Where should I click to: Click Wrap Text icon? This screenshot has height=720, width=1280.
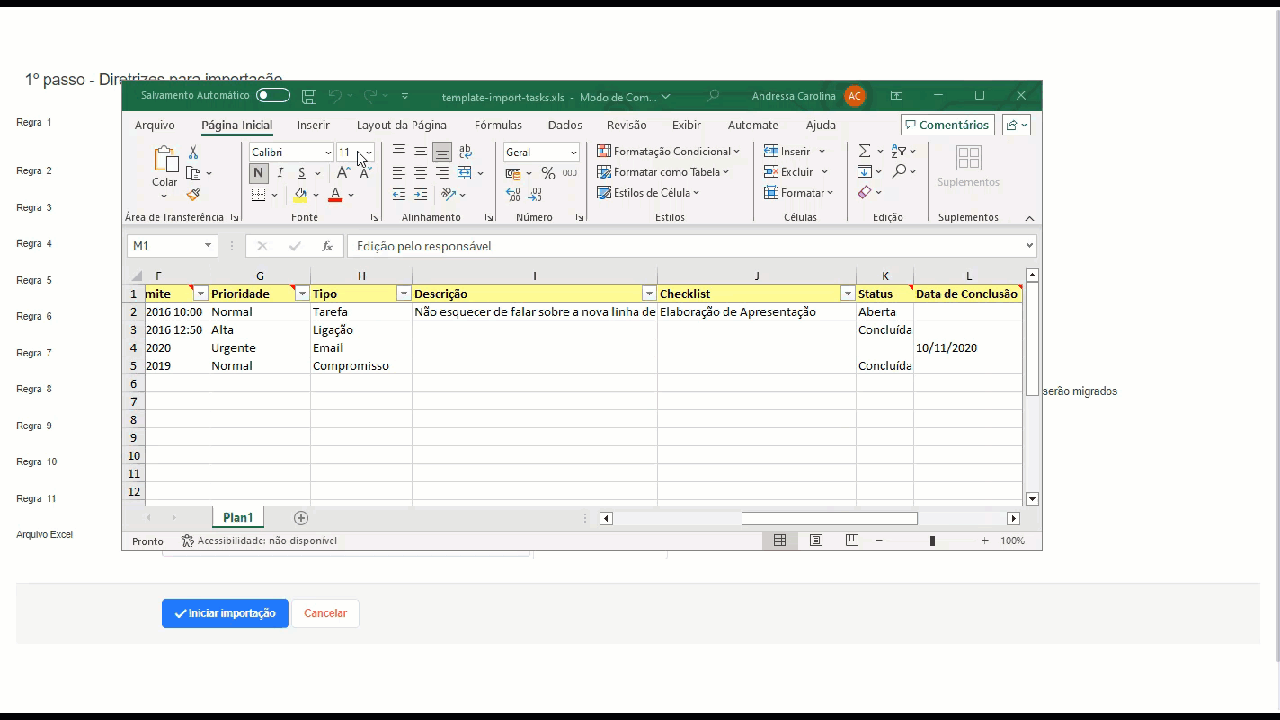tap(465, 152)
